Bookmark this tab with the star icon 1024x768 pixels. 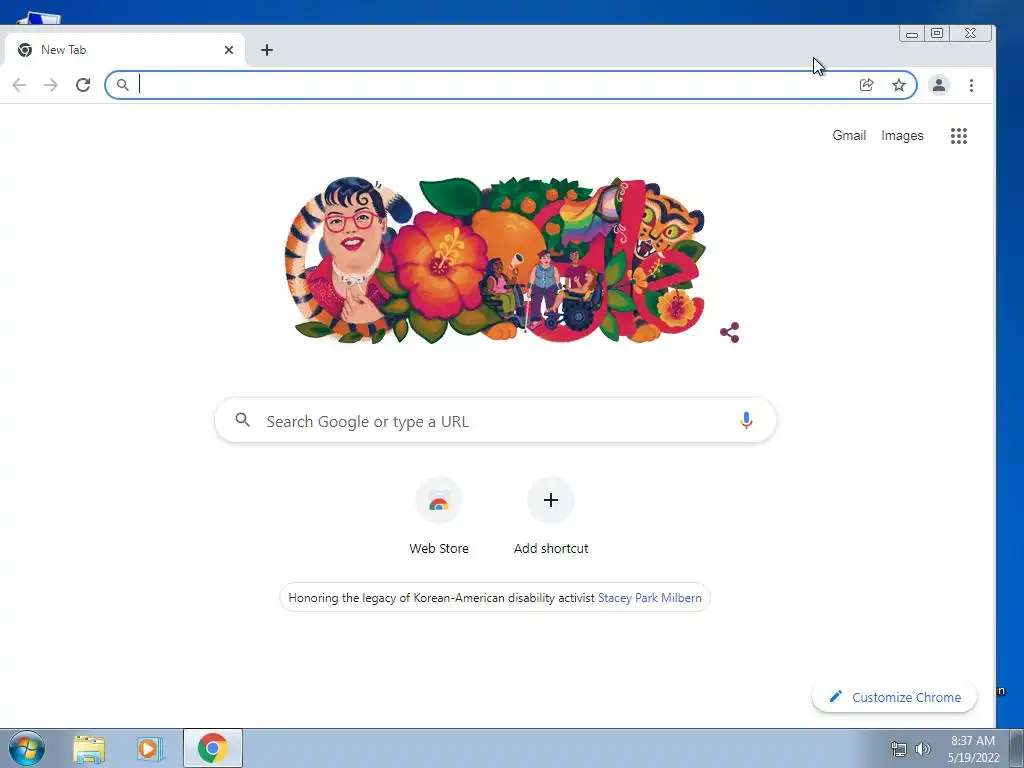pos(899,85)
